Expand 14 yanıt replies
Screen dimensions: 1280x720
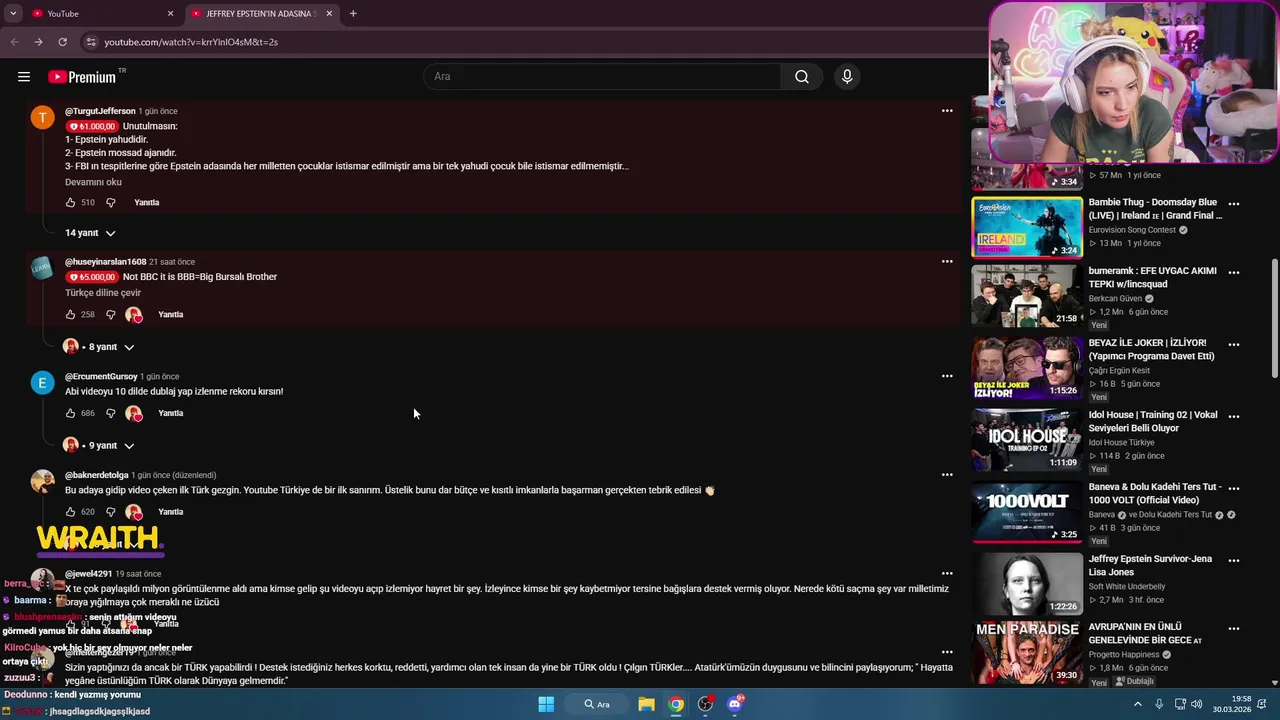(x=90, y=233)
